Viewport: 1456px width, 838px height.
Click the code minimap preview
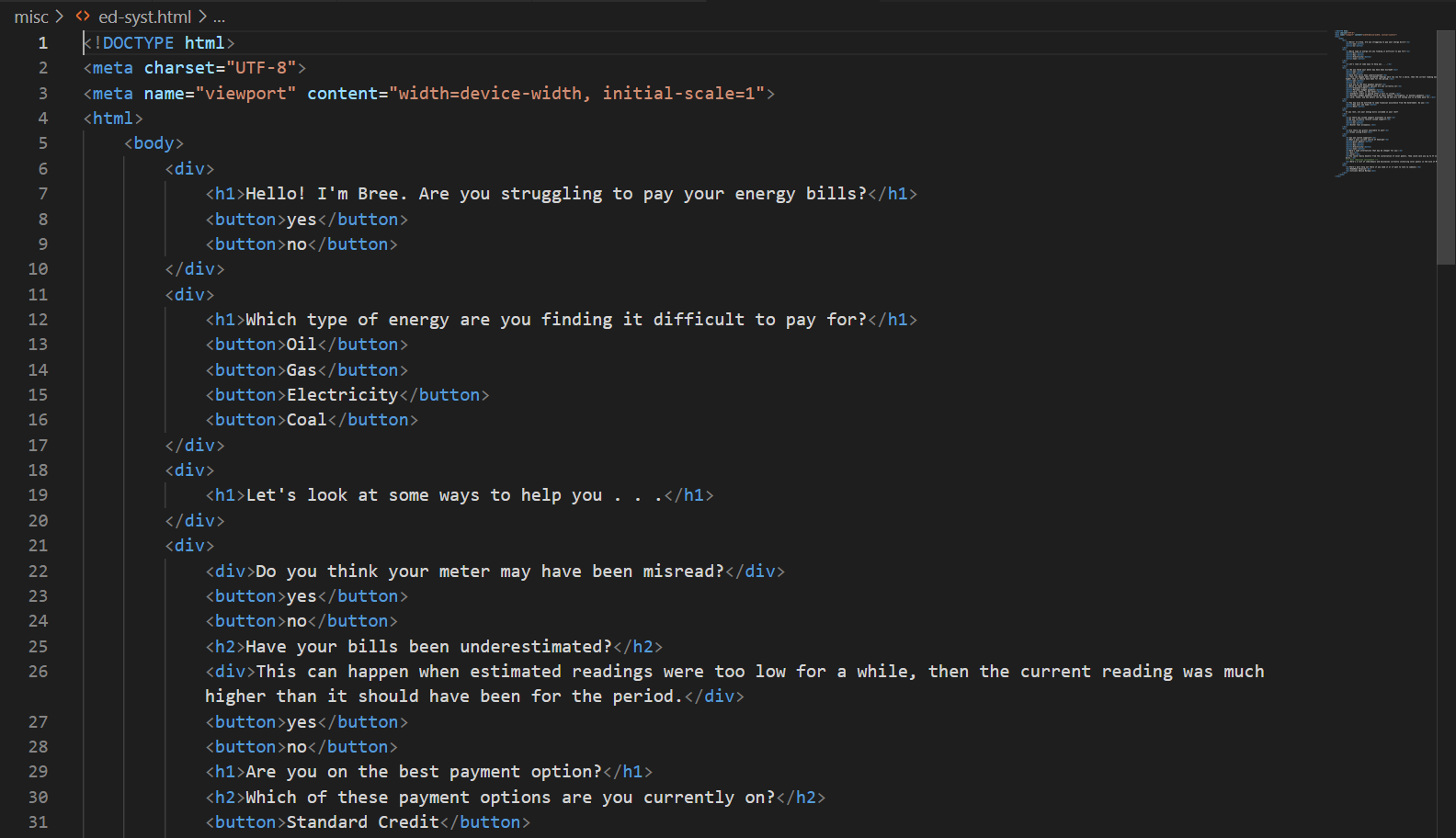coord(1383,101)
